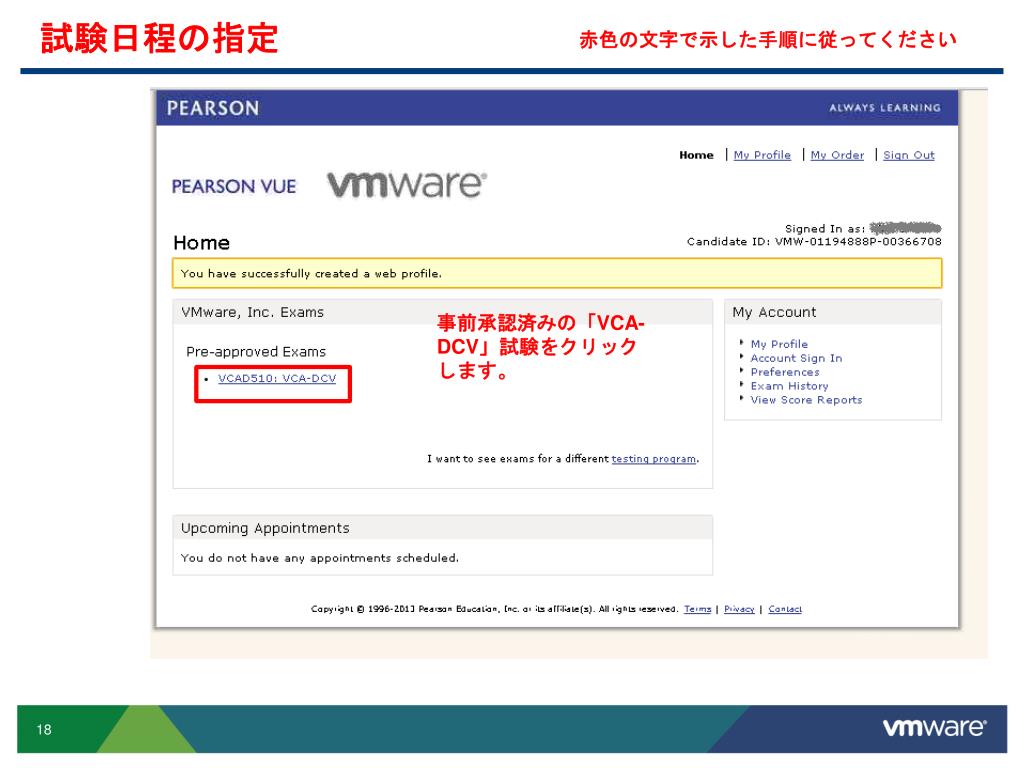The image size is (1024, 768).
Task: Click the My Account panel header
Action: (833, 312)
